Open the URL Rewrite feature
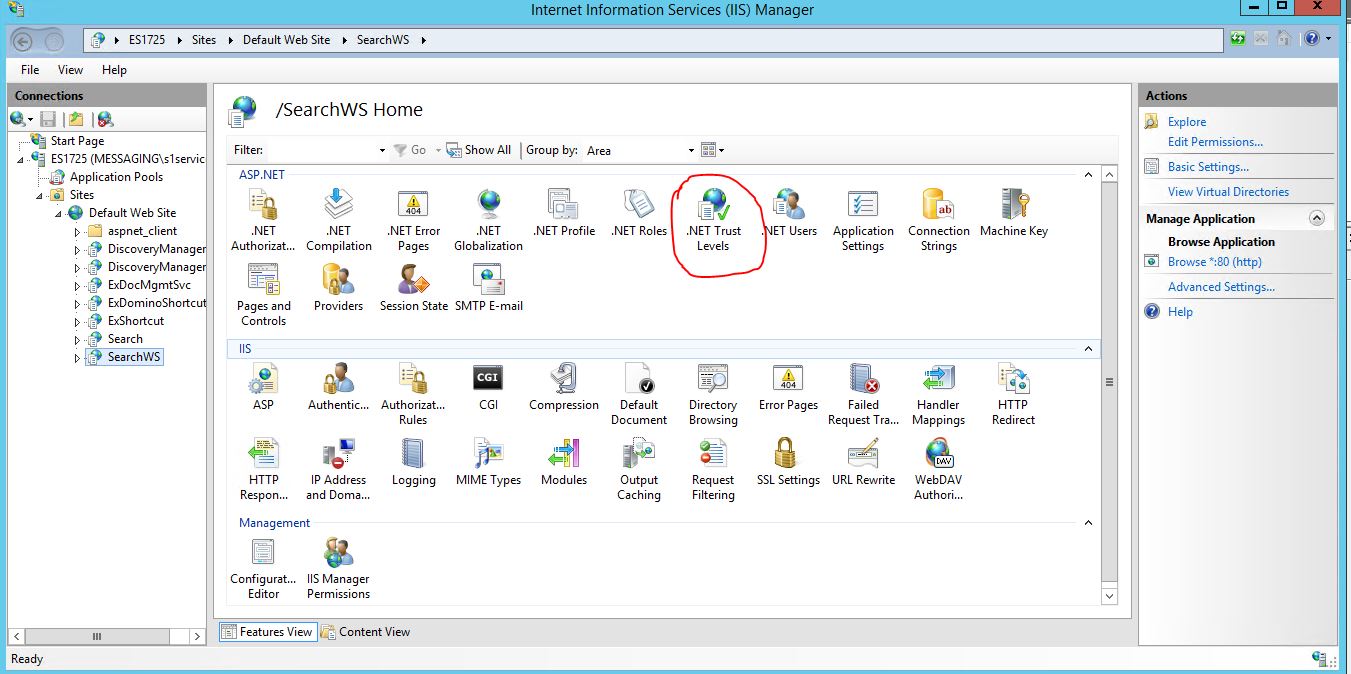This screenshot has width=1351, height=674. 862,462
